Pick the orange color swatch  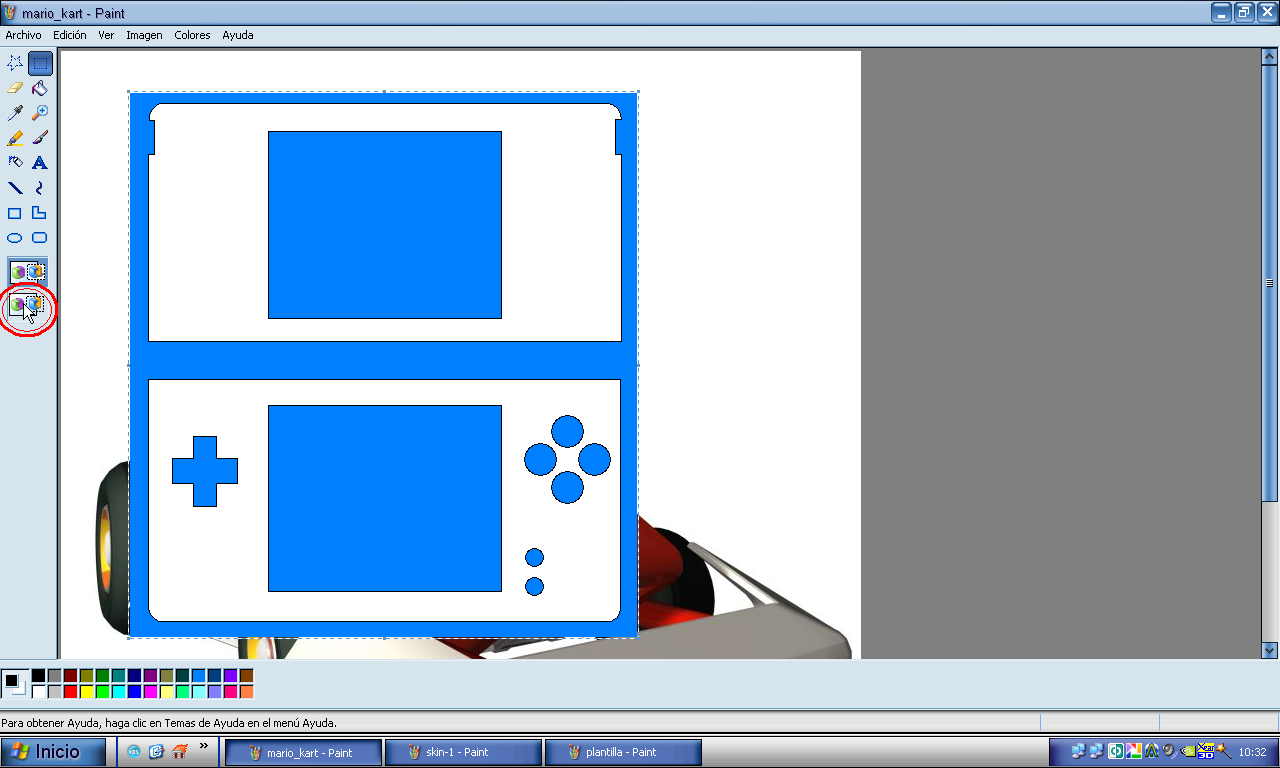click(246, 692)
